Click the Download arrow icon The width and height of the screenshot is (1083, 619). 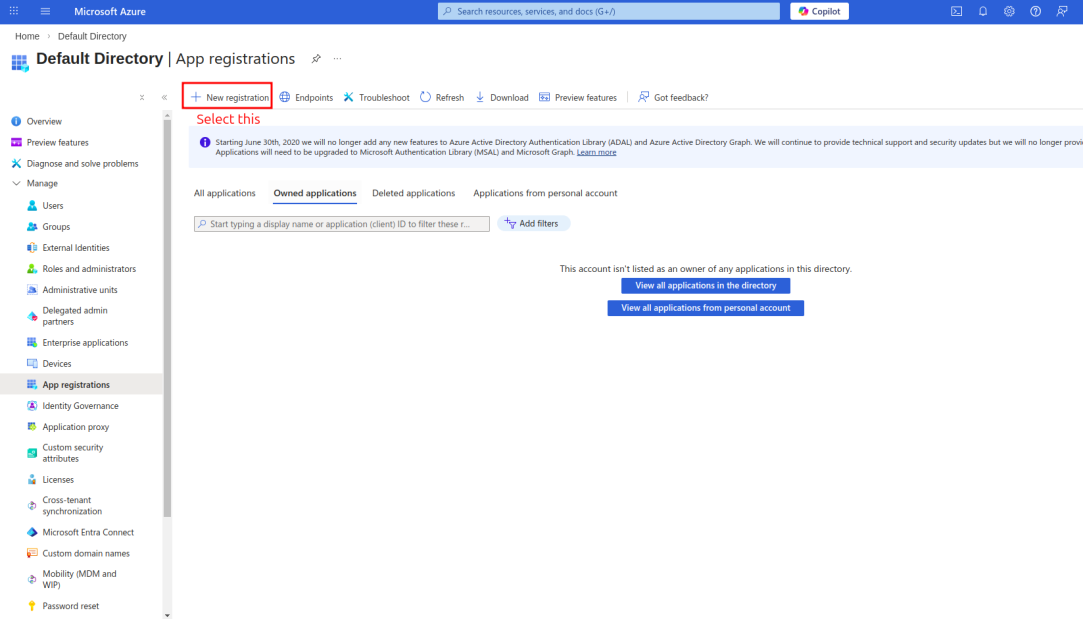(480, 97)
